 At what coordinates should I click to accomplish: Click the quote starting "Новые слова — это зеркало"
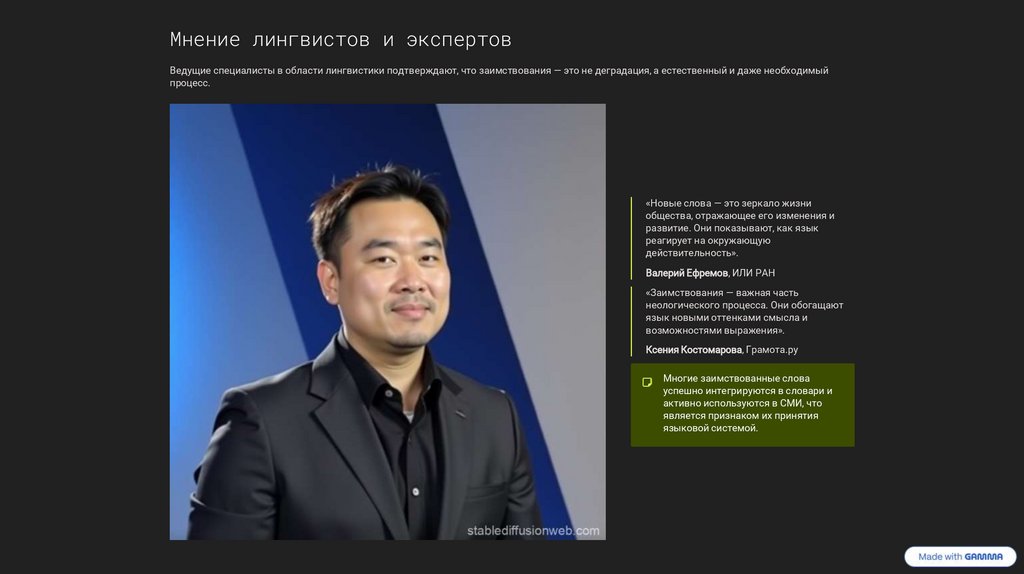741,228
